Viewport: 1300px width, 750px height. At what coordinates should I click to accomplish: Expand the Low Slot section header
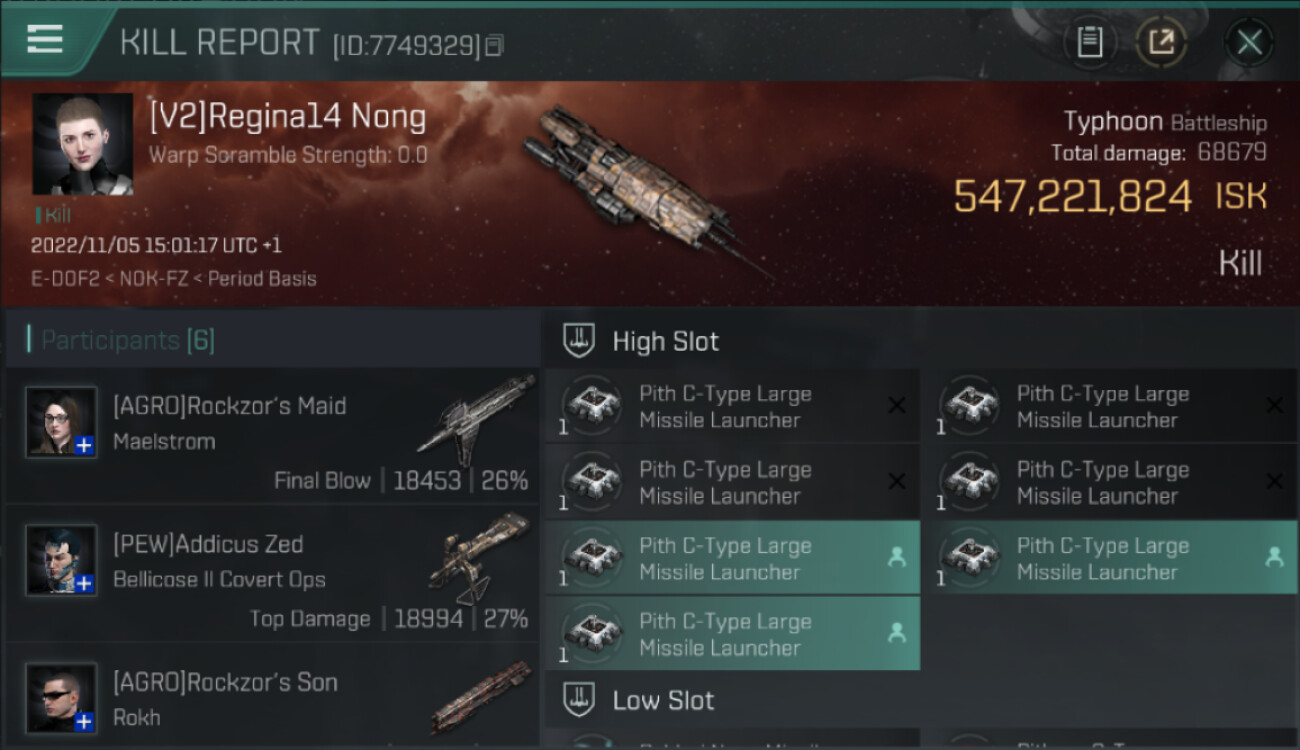(663, 700)
